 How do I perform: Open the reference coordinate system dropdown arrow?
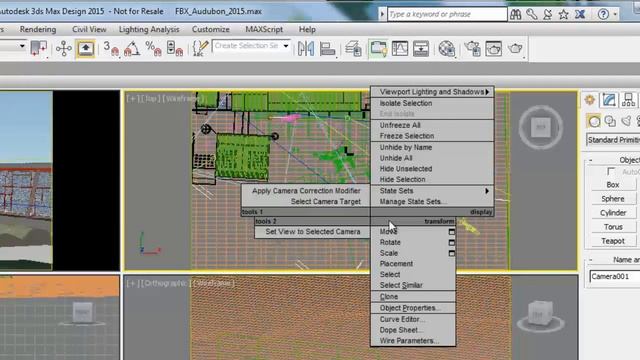22,46
